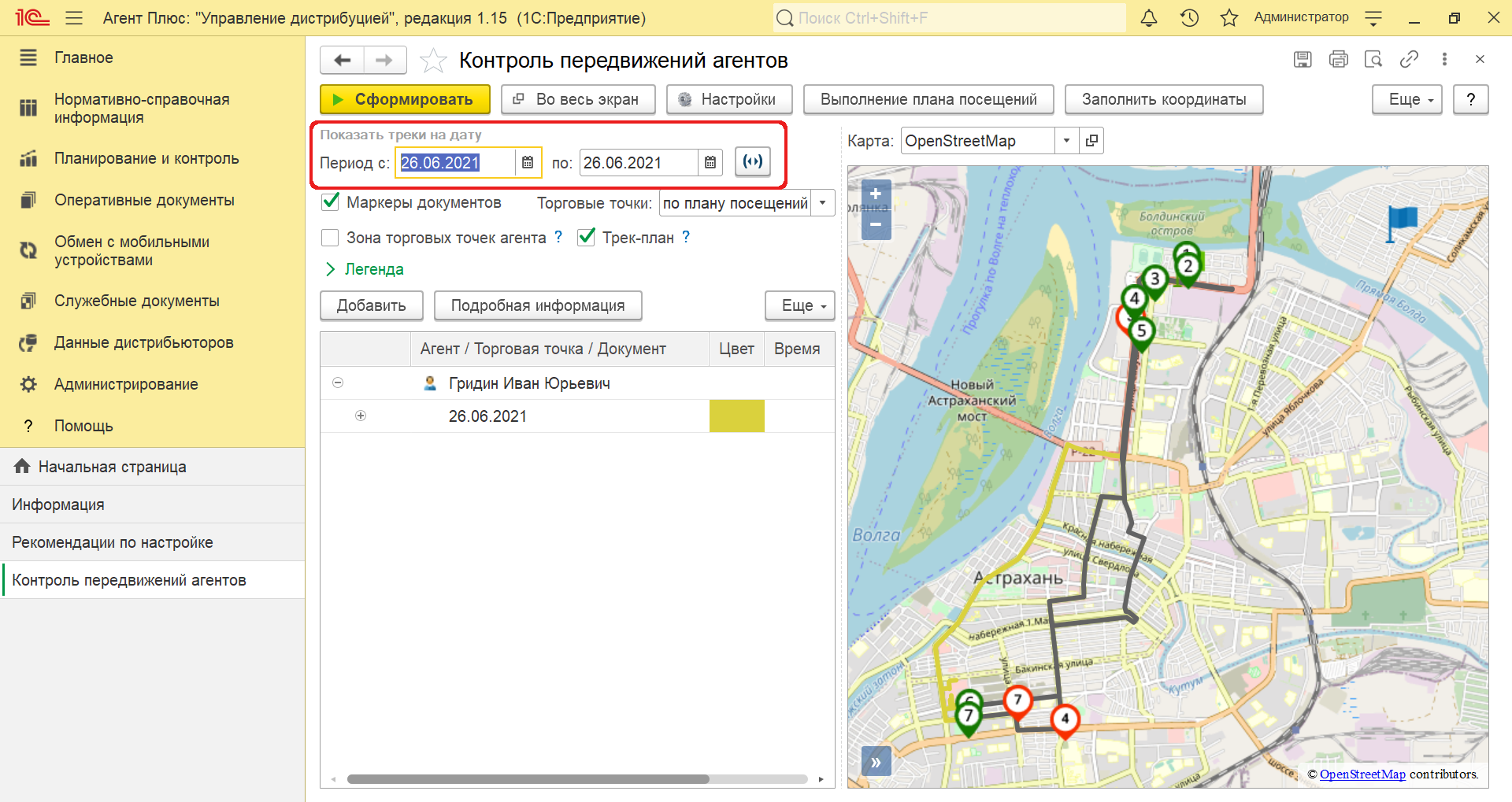This screenshot has height=802, width=1512.
Task: Click Во весь экран button
Action: [x=578, y=99]
